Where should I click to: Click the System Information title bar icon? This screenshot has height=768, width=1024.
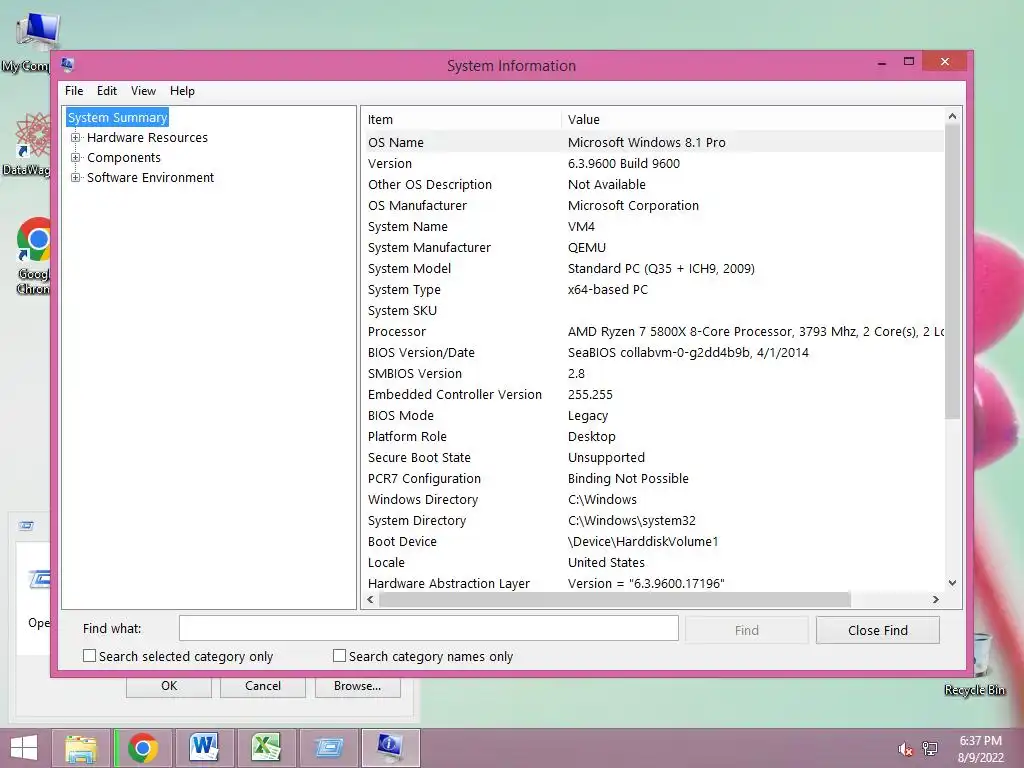[x=67, y=64]
